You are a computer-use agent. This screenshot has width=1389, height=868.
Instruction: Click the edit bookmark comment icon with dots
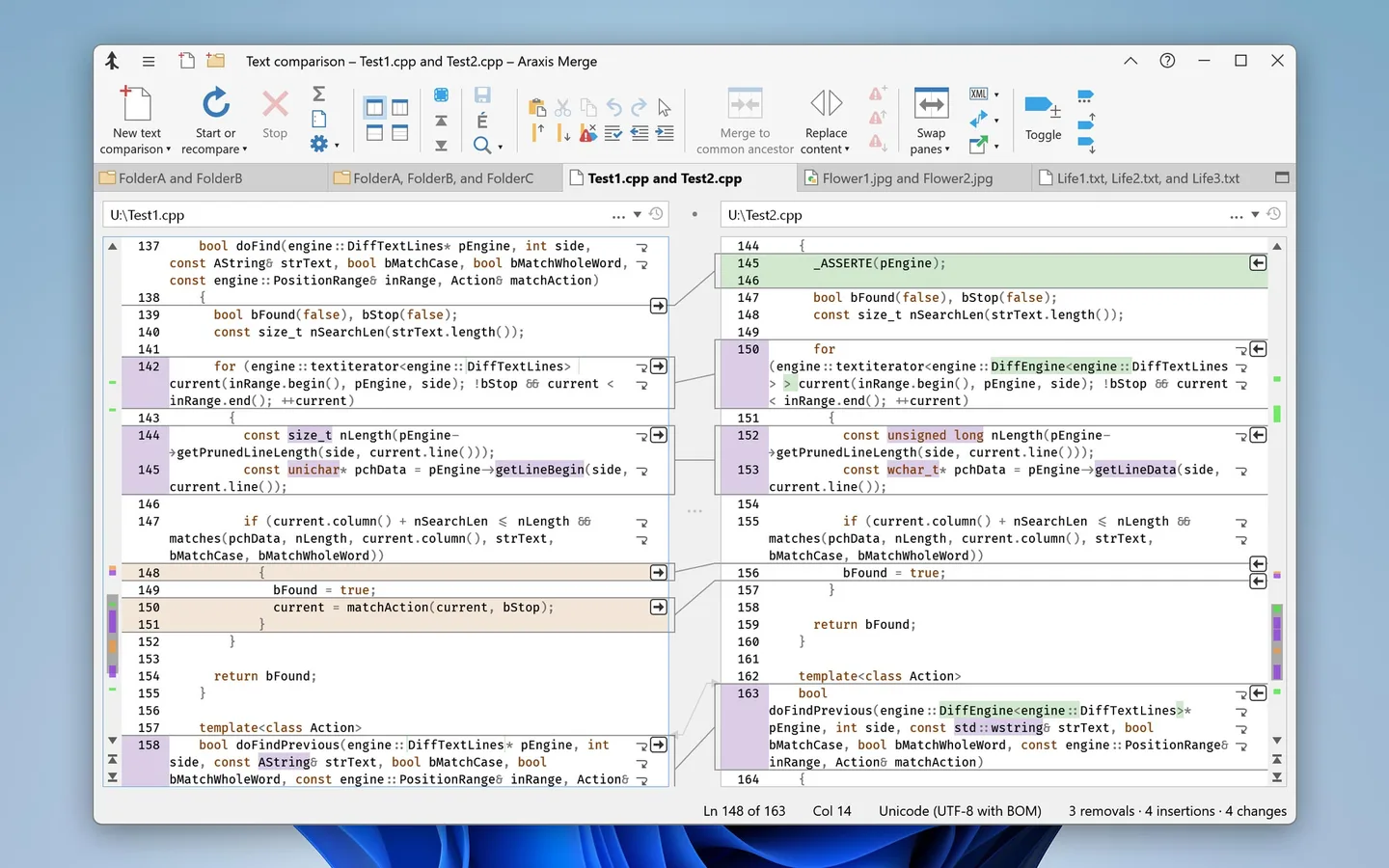tap(1085, 96)
